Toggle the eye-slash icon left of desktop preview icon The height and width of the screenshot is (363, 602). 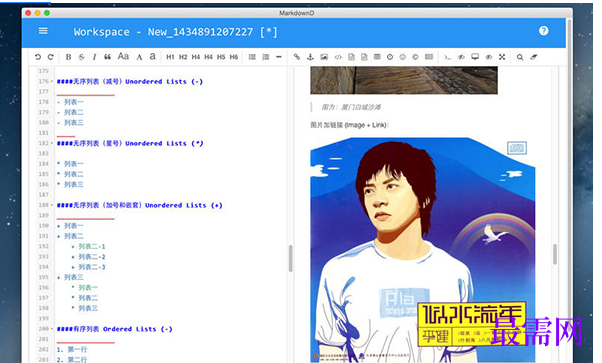pyautogui.click(x=461, y=57)
